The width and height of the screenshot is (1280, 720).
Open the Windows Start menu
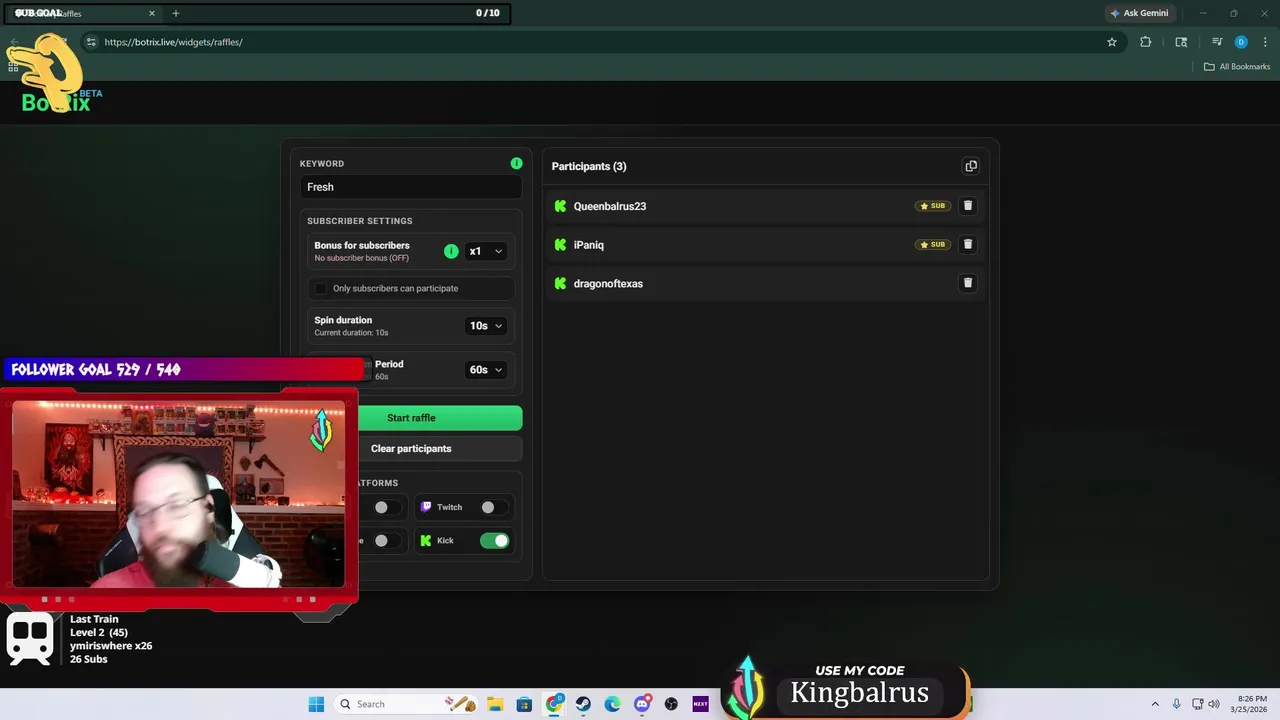(x=316, y=704)
